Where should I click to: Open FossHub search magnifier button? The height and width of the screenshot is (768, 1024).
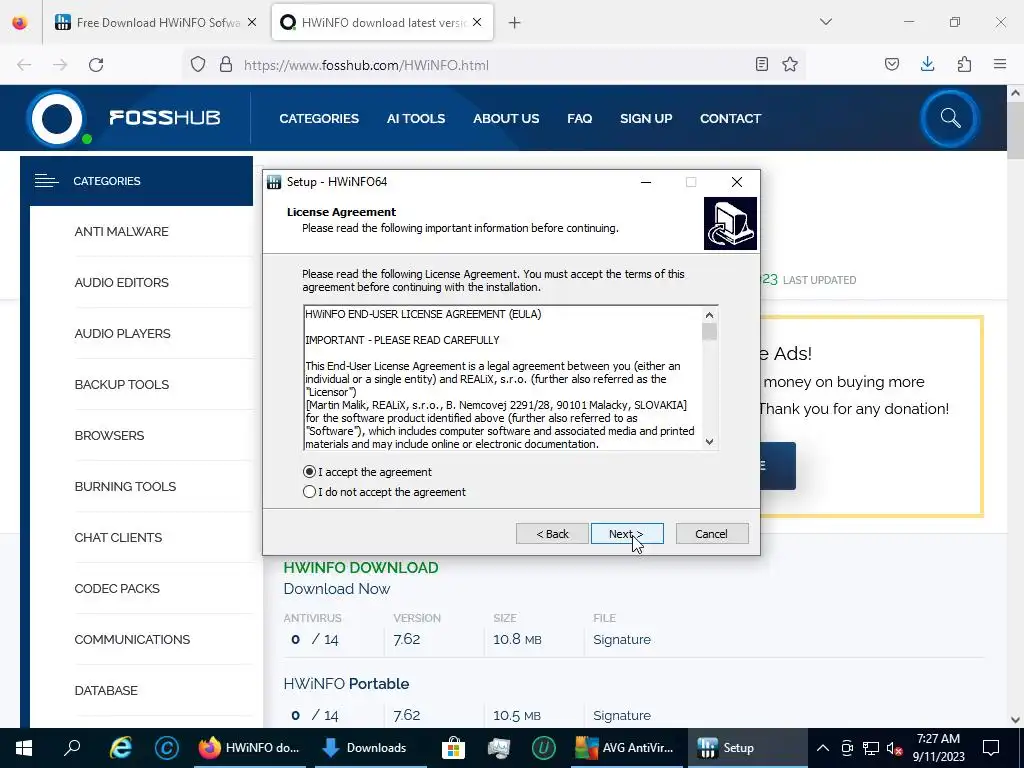click(950, 118)
